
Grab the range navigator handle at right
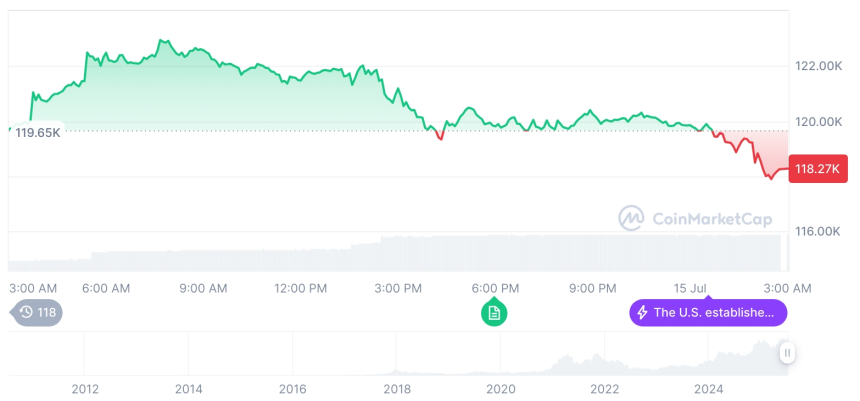(788, 353)
